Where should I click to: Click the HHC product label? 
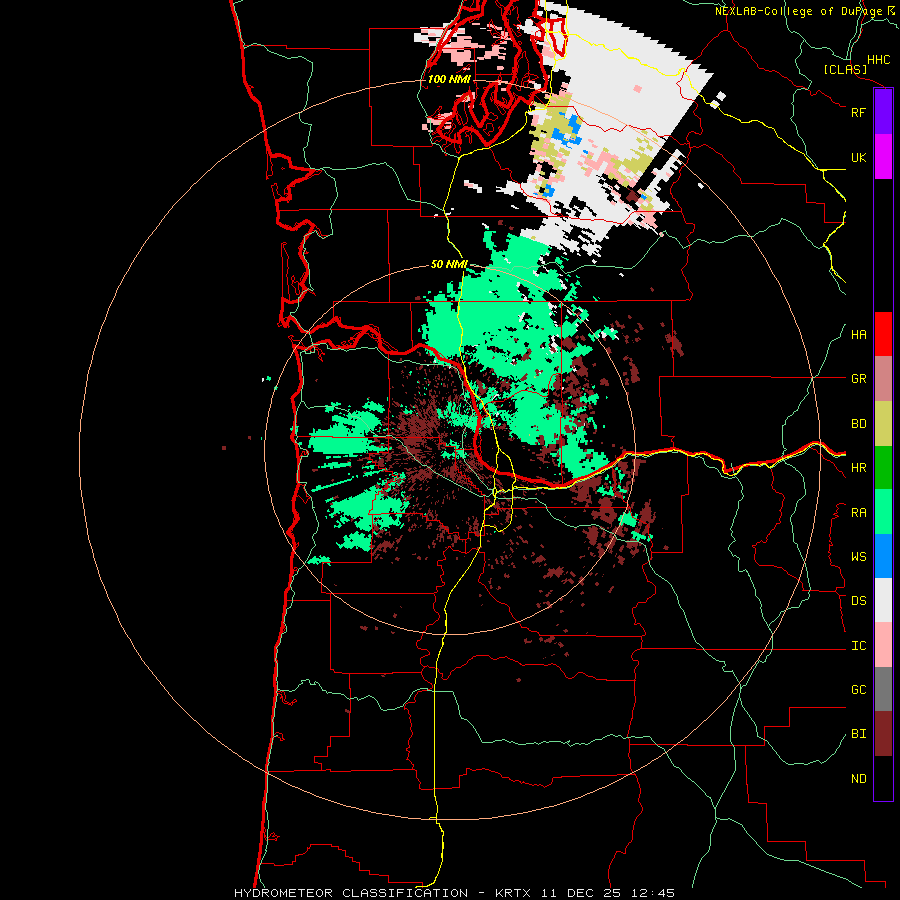pos(879,60)
